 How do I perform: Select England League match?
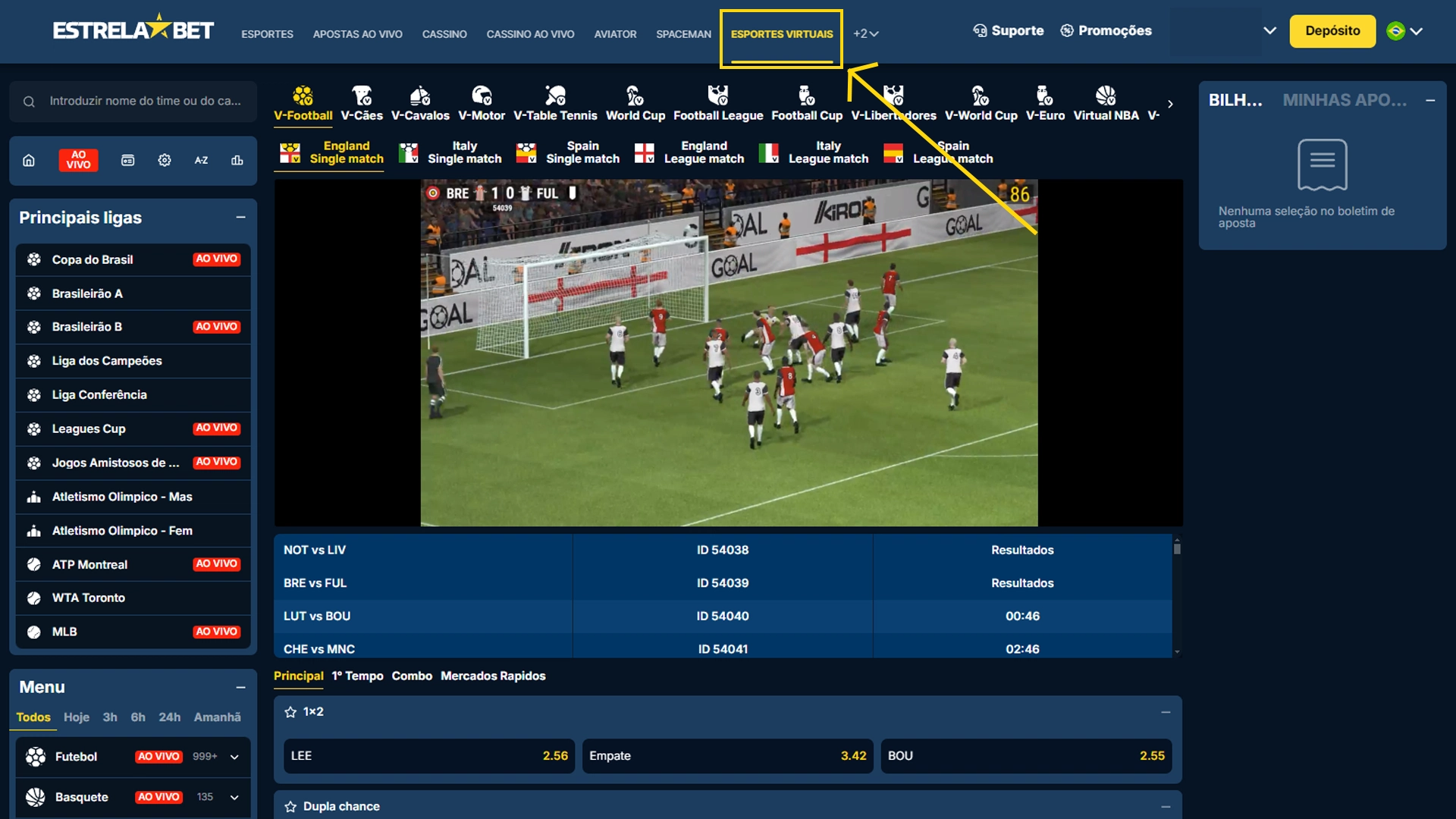[689, 152]
